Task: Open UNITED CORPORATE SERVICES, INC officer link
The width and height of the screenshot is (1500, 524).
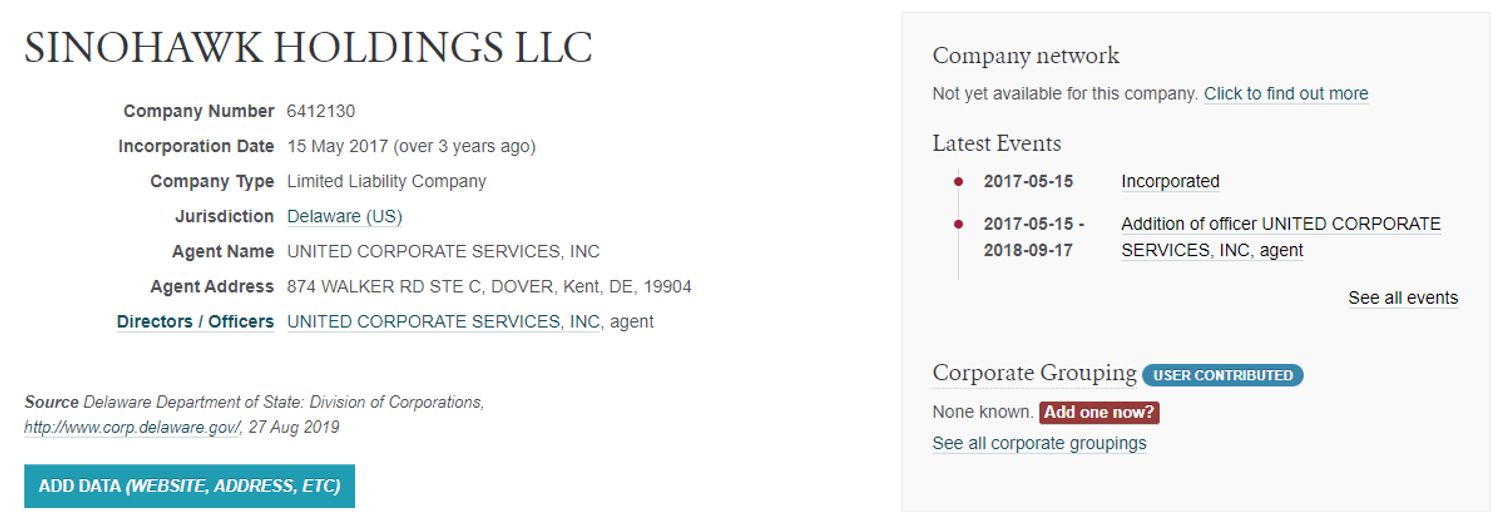Action: pyautogui.click(x=443, y=322)
